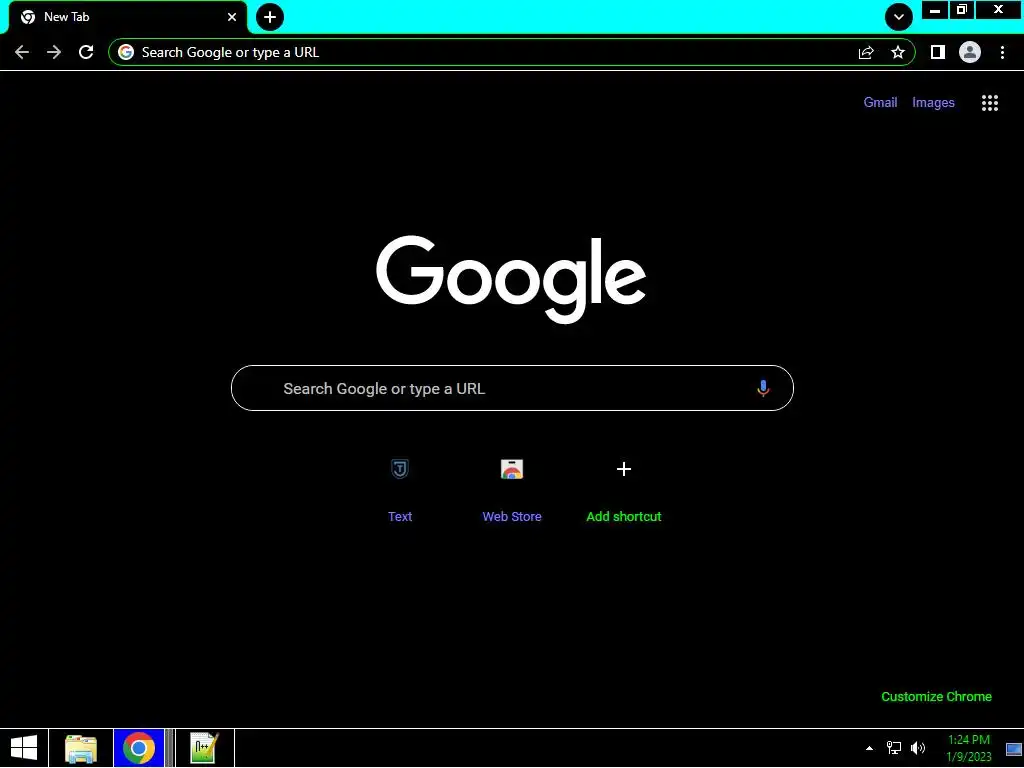Share this page using the share icon
Viewport: 1024px width, 768px height.
click(866, 52)
